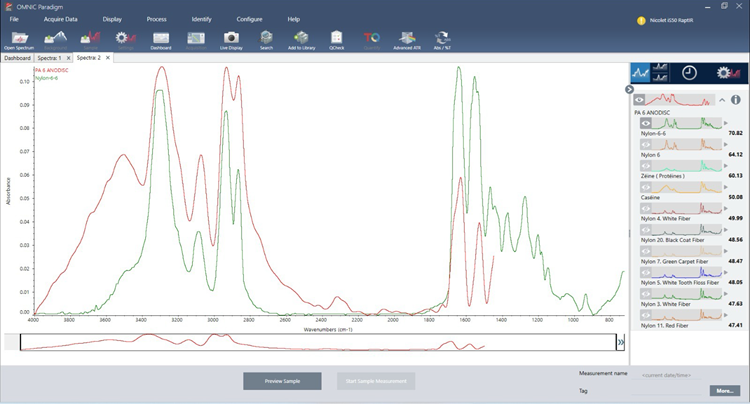Open the Settings toolbar icon

[126, 38]
